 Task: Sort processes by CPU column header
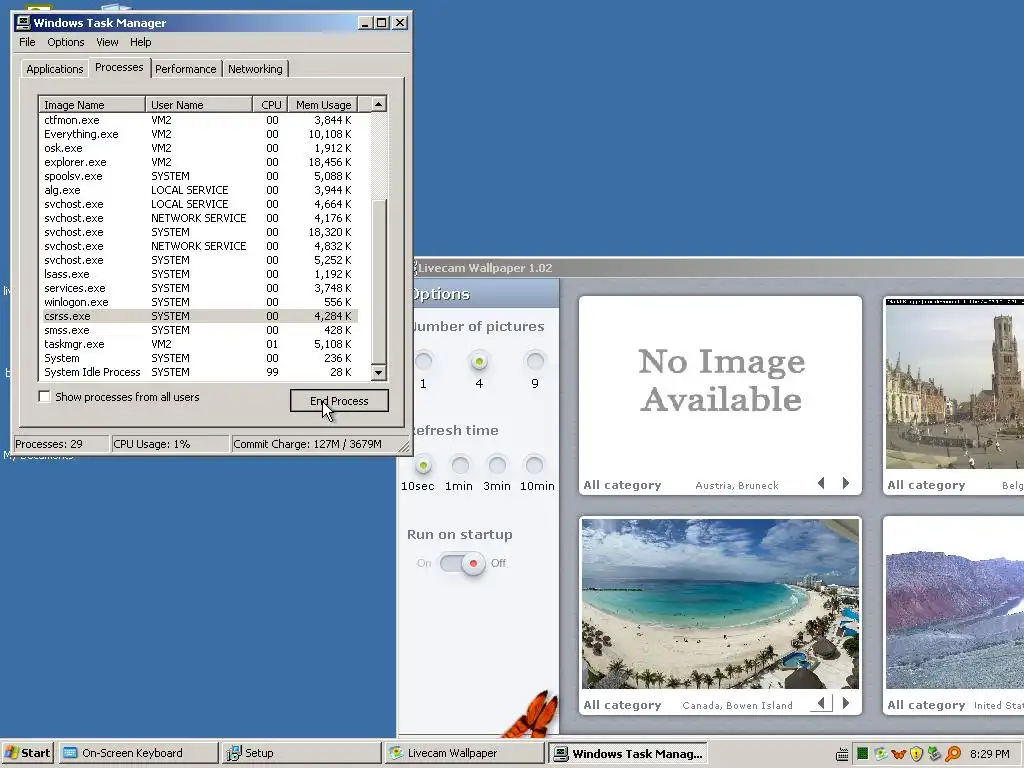click(270, 104)
